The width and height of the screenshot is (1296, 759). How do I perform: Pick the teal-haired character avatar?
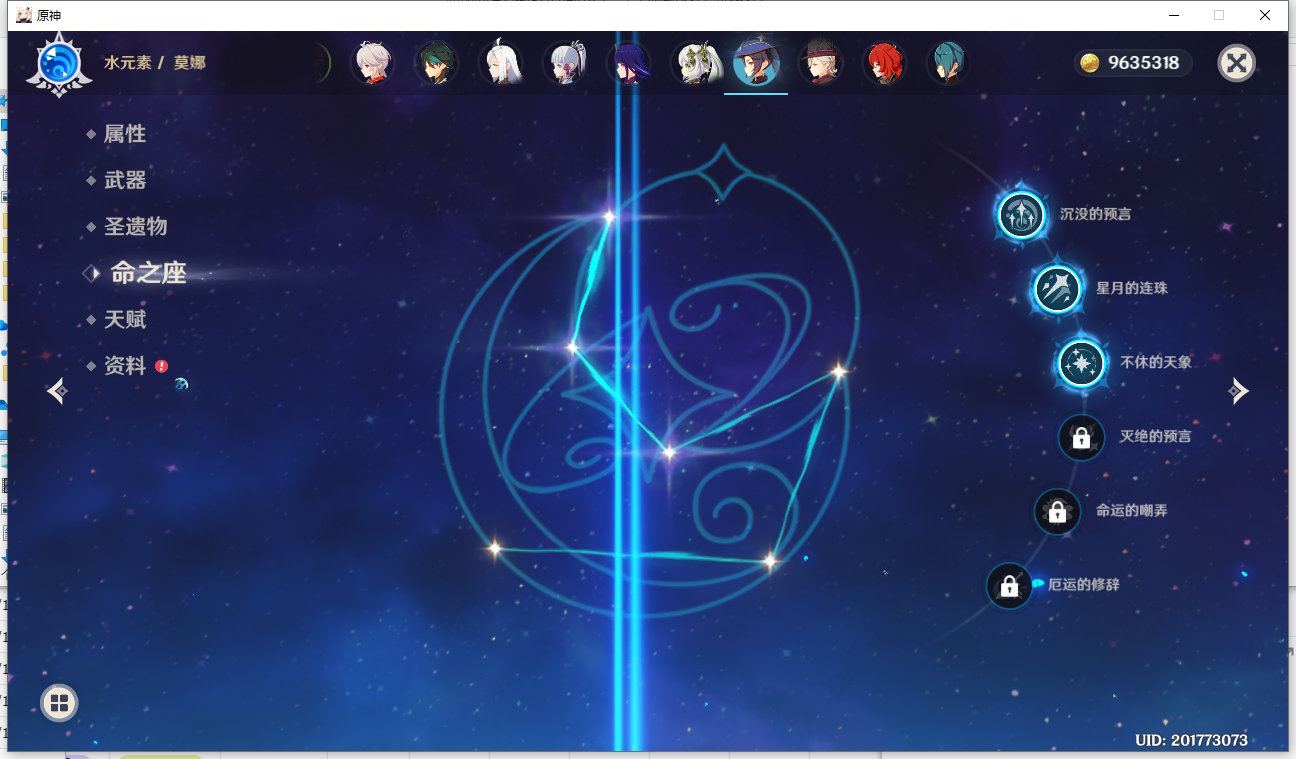click(948, 63)
